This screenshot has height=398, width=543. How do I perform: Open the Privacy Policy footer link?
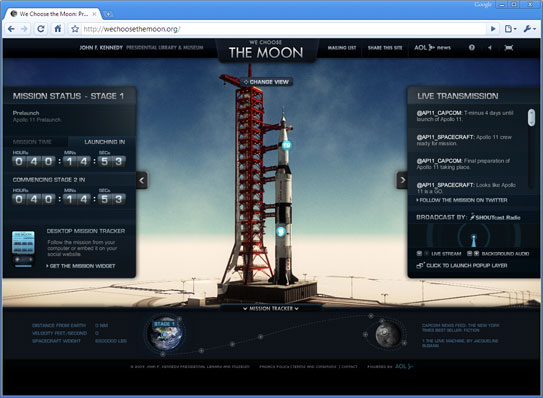274,366
